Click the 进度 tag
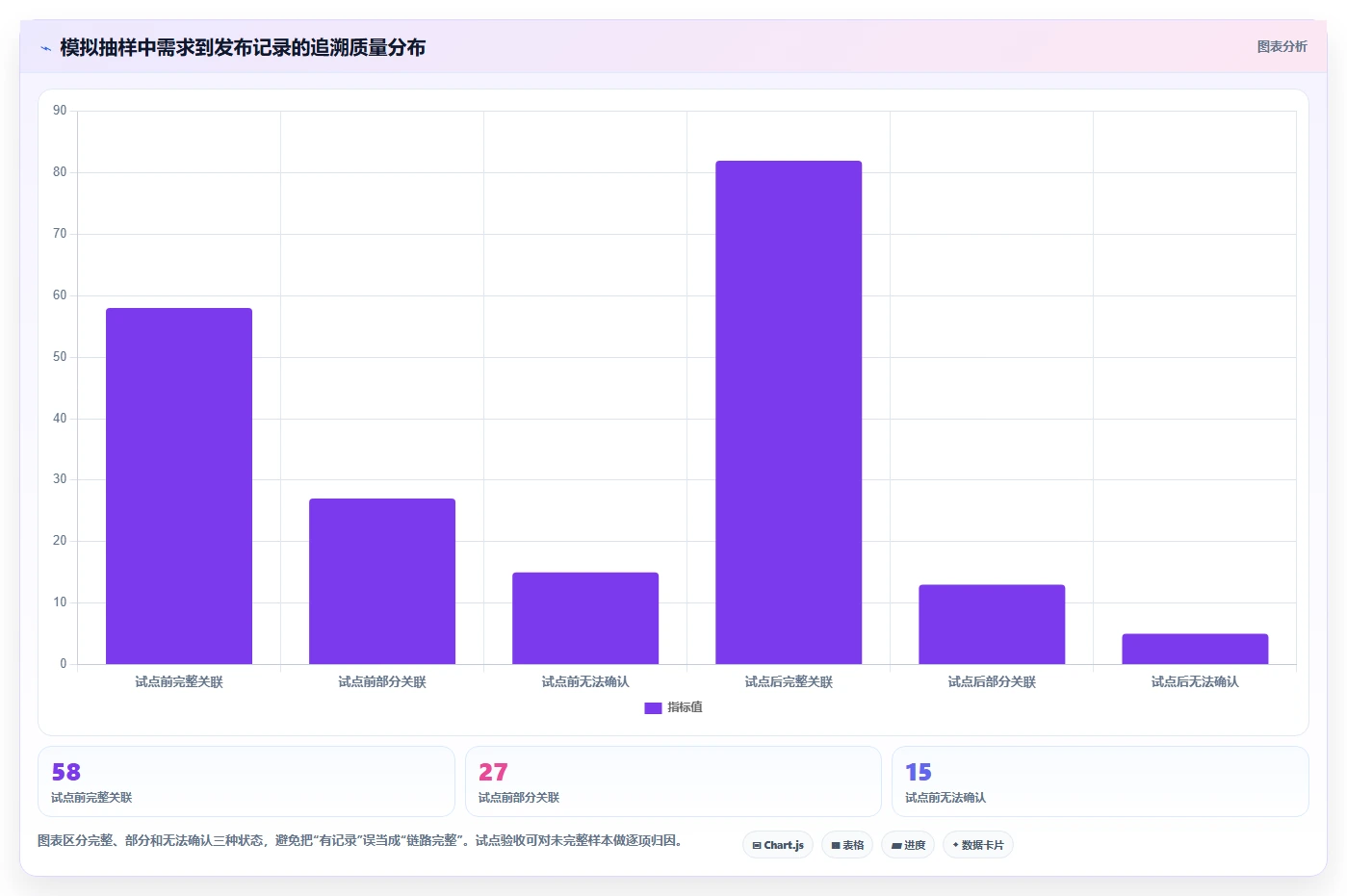Viewport: 1347px width, 896px height. pyautogui.click(x=908, y=845)
